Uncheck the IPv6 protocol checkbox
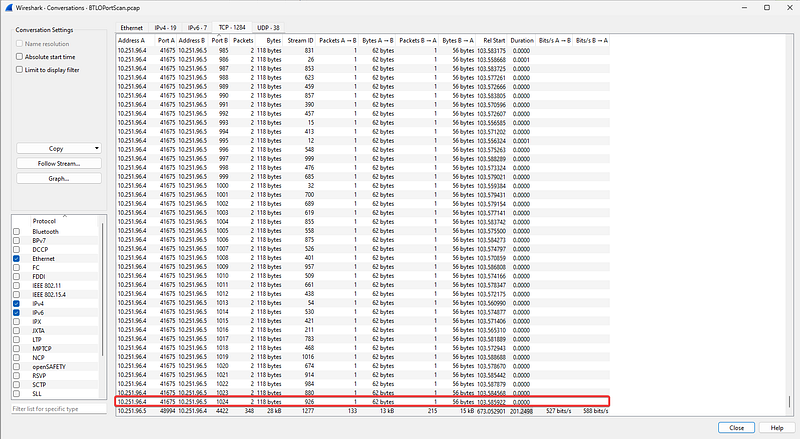Viewport: 800px width, 439px height. [16, 312]
